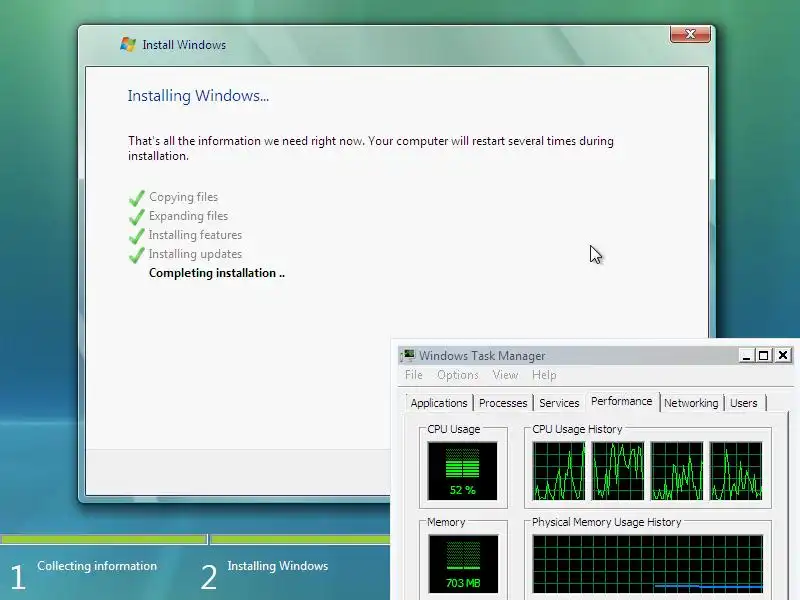
Task: Click the 'Expanding files' step text
Action: 188,216
